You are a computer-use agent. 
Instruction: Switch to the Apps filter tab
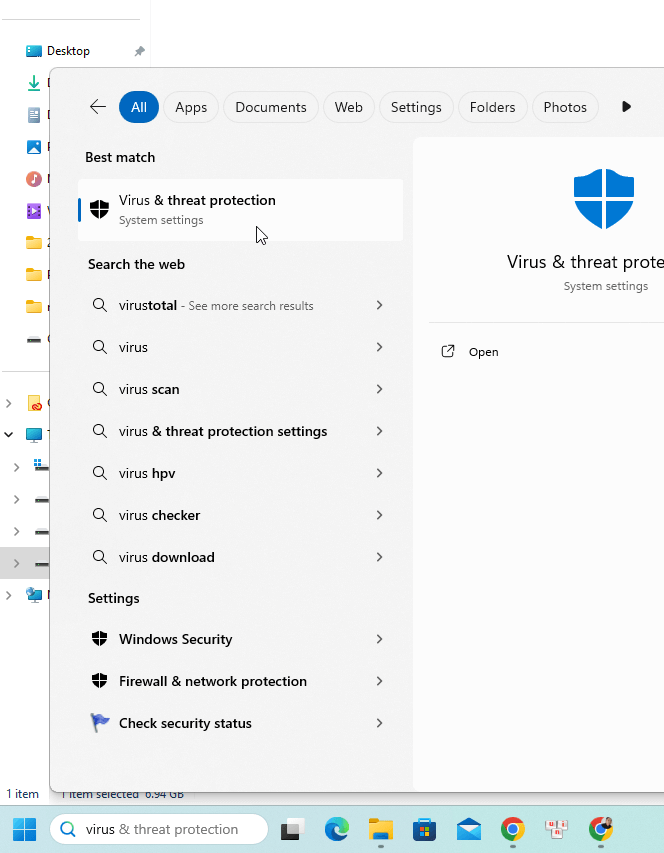point(191,107)
